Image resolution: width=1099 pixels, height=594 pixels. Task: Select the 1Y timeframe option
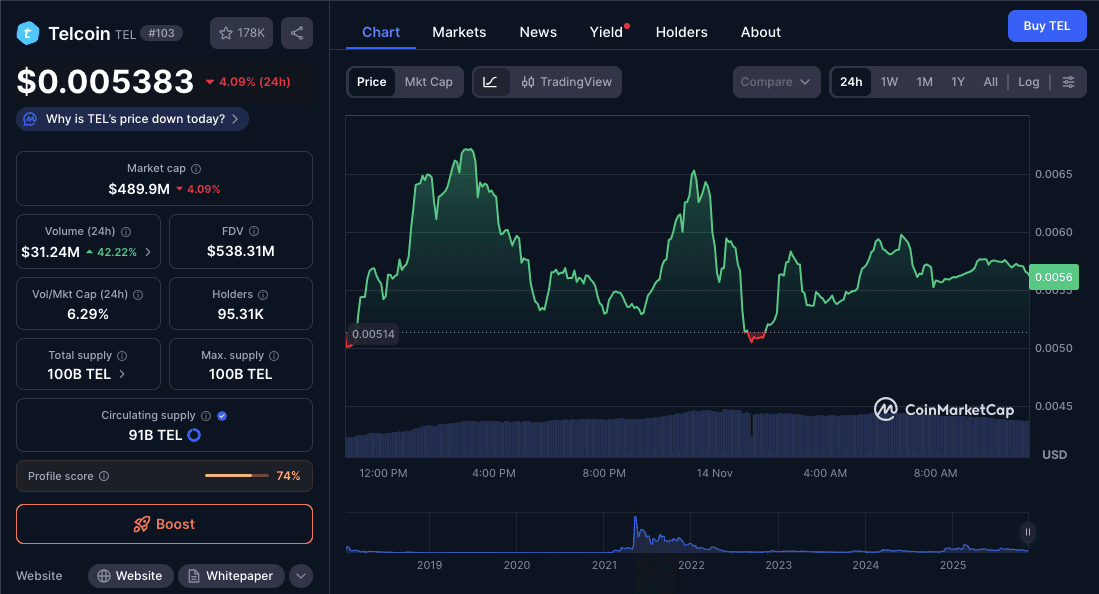click(957, 81)
